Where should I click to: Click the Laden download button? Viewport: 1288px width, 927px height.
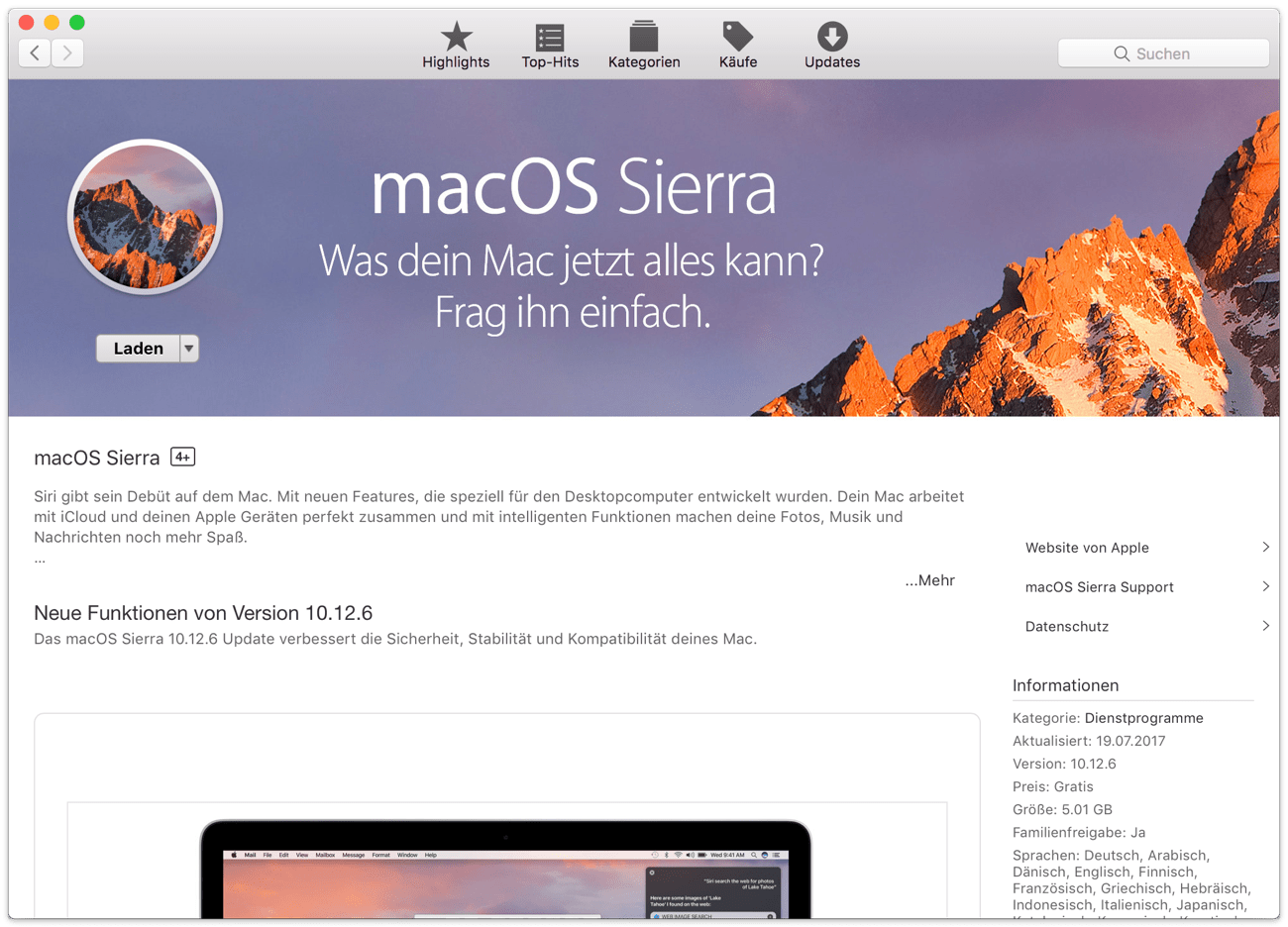[138, 349]
